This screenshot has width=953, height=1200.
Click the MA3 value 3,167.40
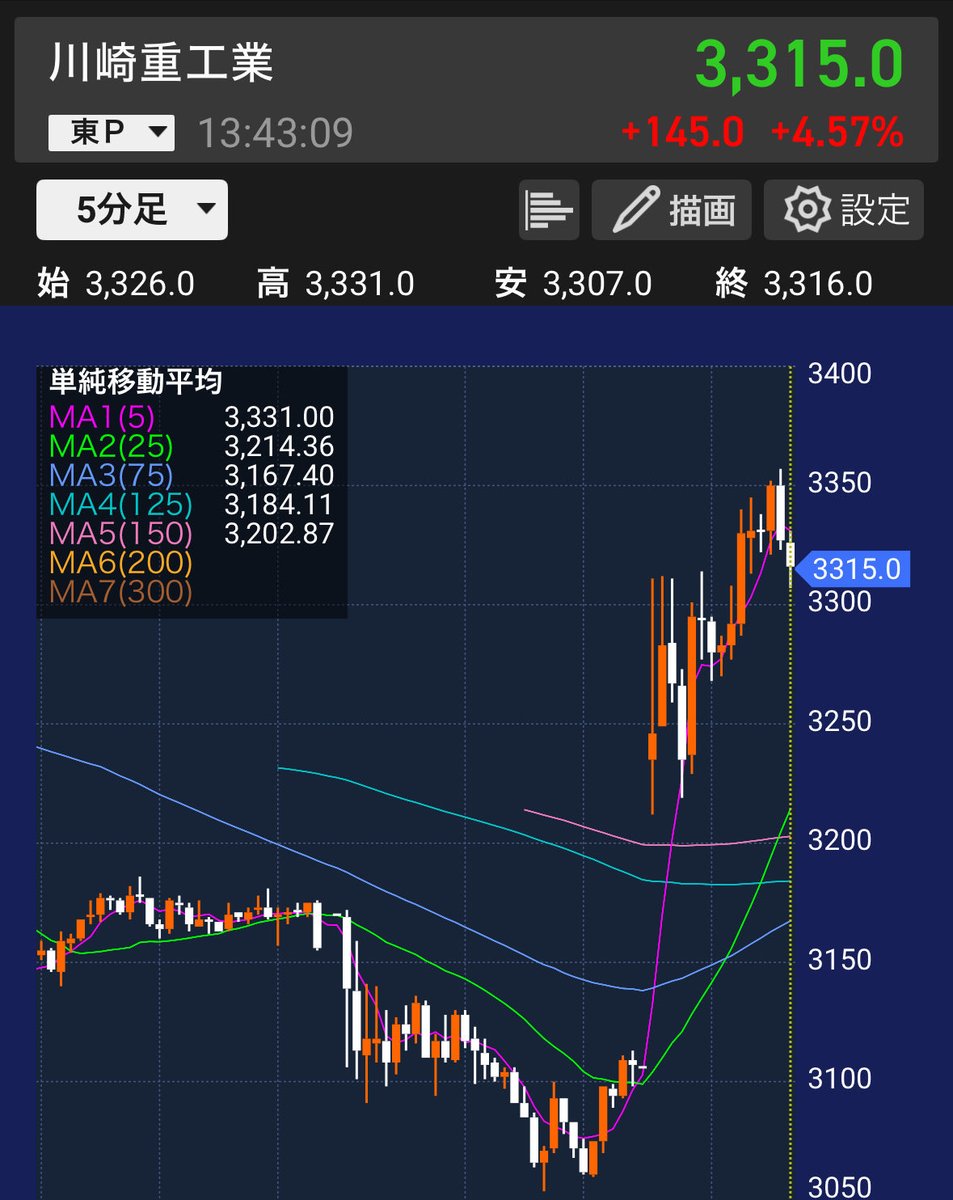(x=280, y=475)
